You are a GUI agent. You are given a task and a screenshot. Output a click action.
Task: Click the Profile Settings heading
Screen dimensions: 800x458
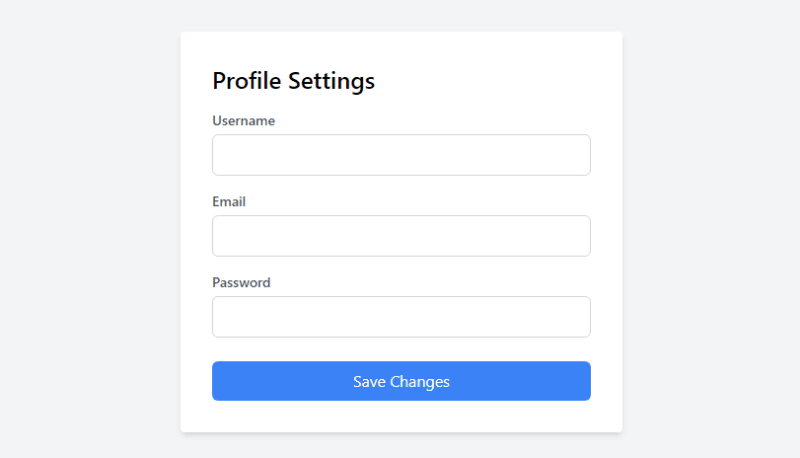293,81
